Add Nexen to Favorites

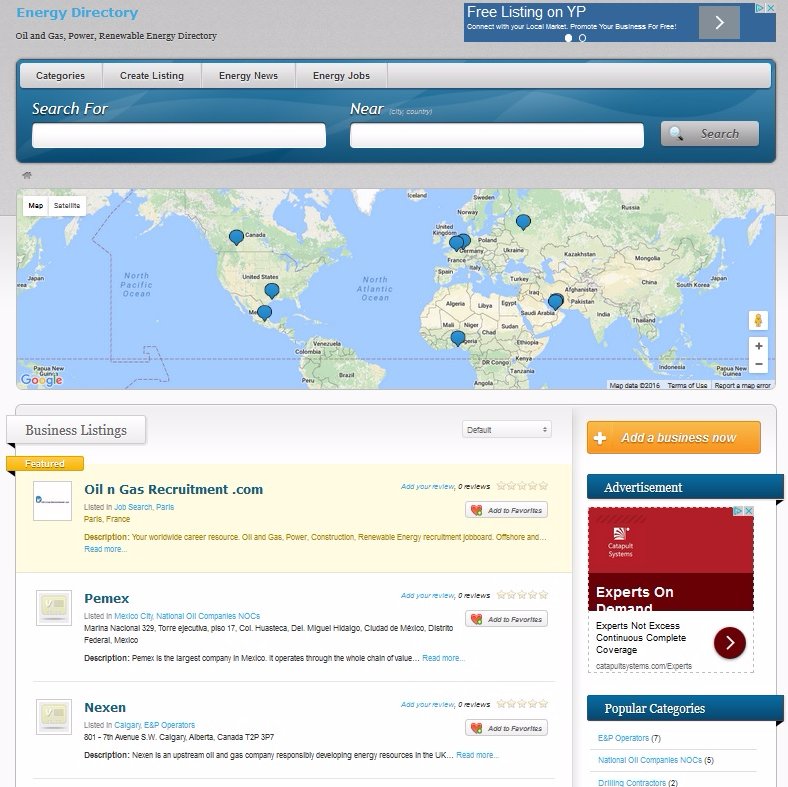pos(507,728)
